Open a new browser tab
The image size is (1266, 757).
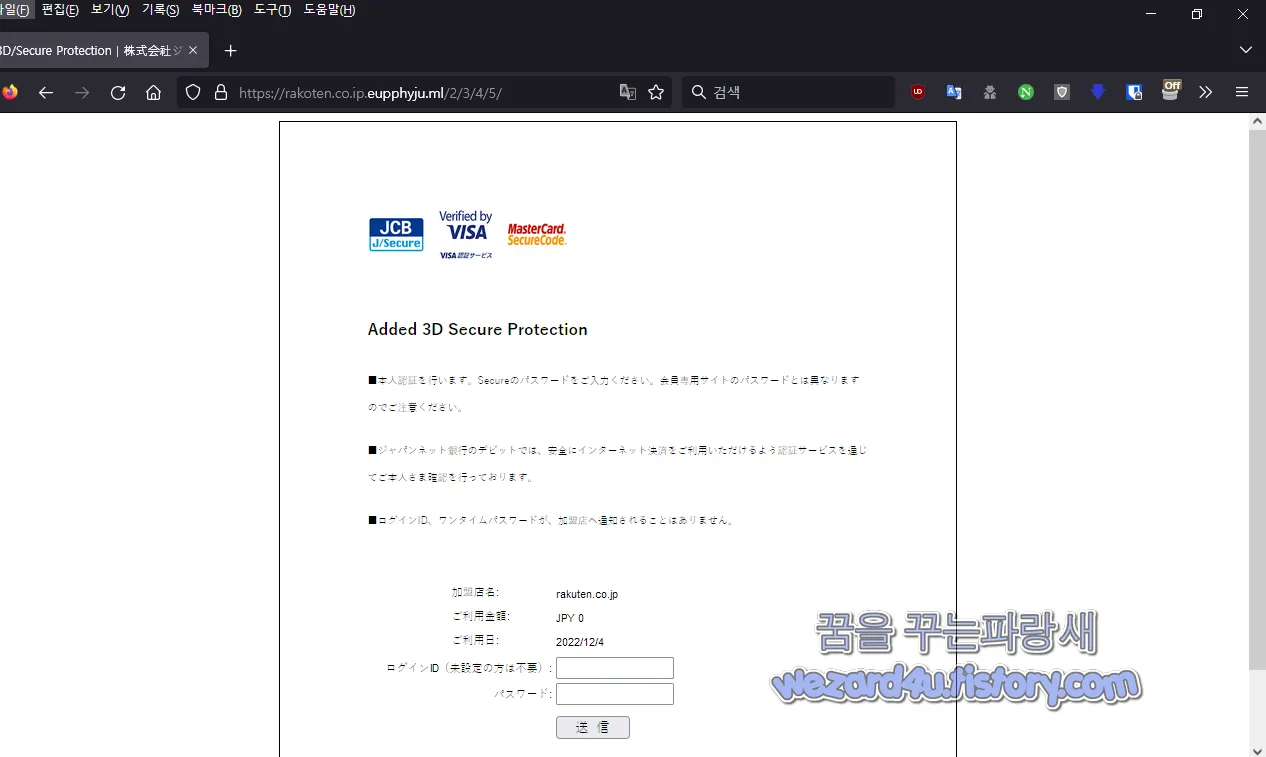click(x=230, y=49)
